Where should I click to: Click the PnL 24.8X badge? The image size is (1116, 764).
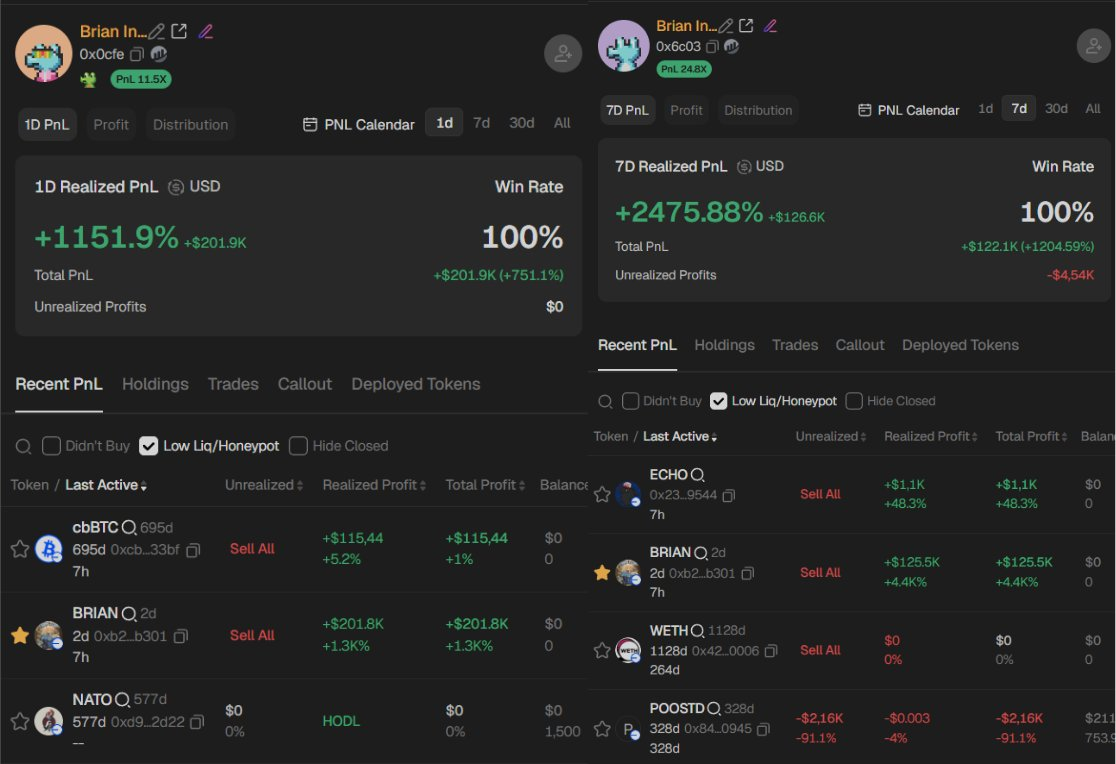coord(683,69)
